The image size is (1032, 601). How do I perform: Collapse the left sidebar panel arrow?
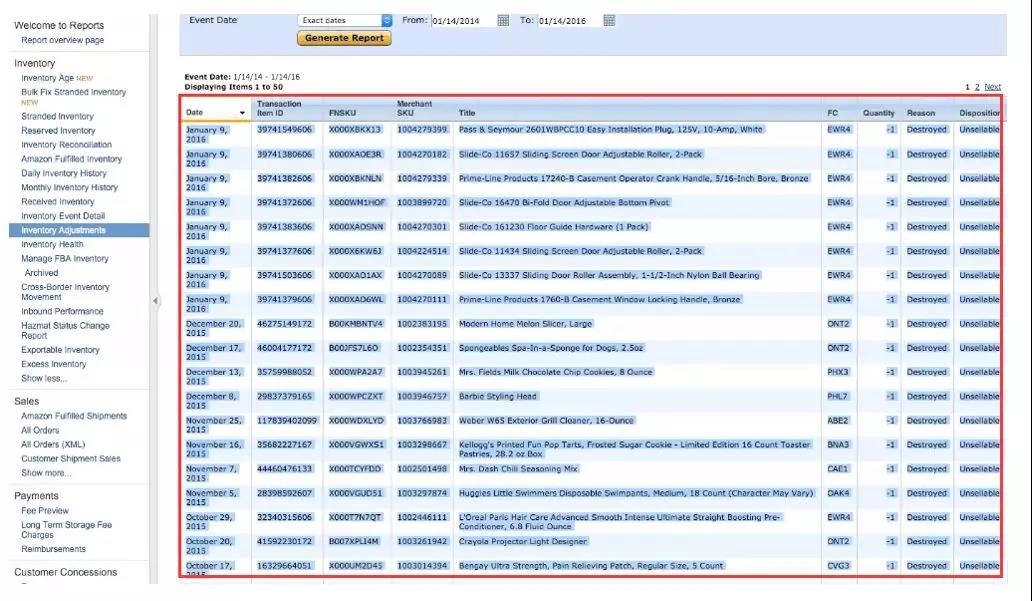click(x=155, y=301)
